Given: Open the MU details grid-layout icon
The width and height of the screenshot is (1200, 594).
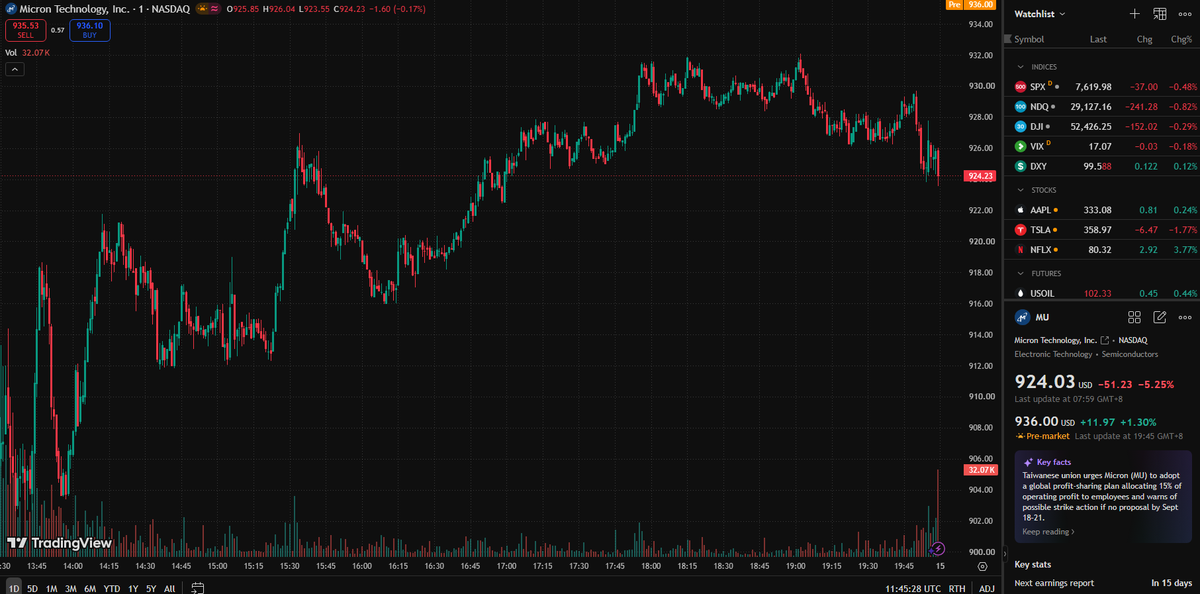Looking at the screenshot, I should 1134,317.
